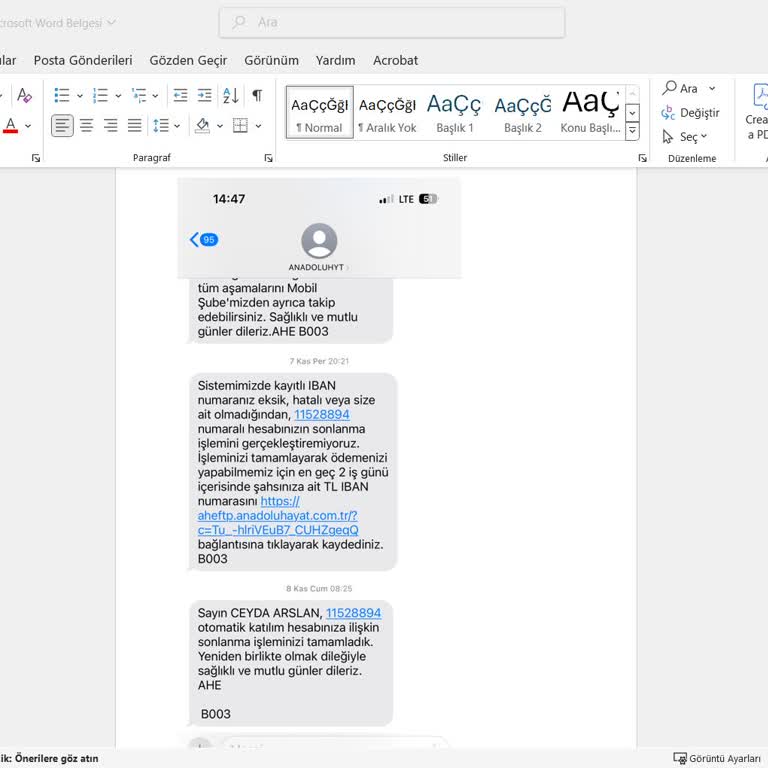768x768 pixels.
Task: Center align the text
Action: 86,126
